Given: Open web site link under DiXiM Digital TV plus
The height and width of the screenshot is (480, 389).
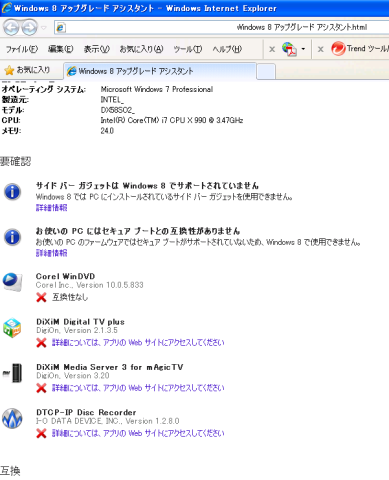Looking at the screenshot, I should point(138,343).
